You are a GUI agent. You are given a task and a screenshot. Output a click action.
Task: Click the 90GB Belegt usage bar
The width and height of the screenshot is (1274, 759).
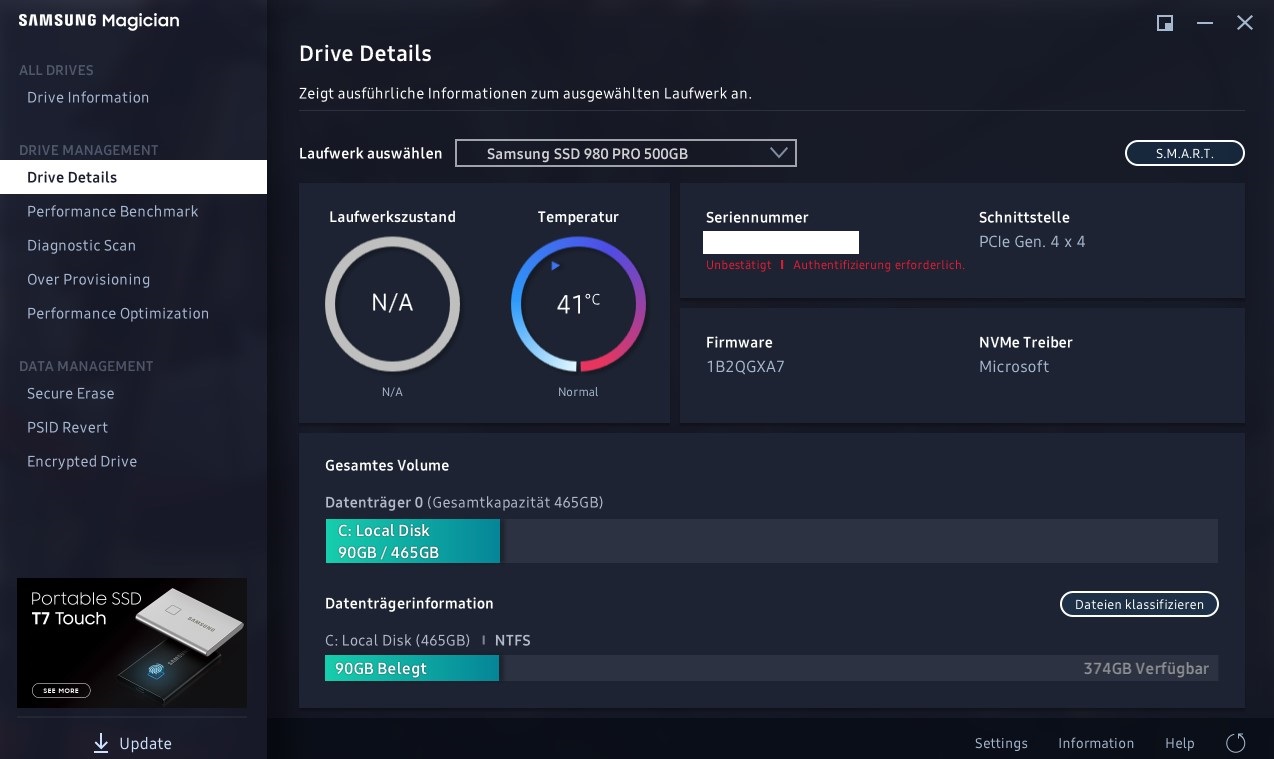[411, 668]
